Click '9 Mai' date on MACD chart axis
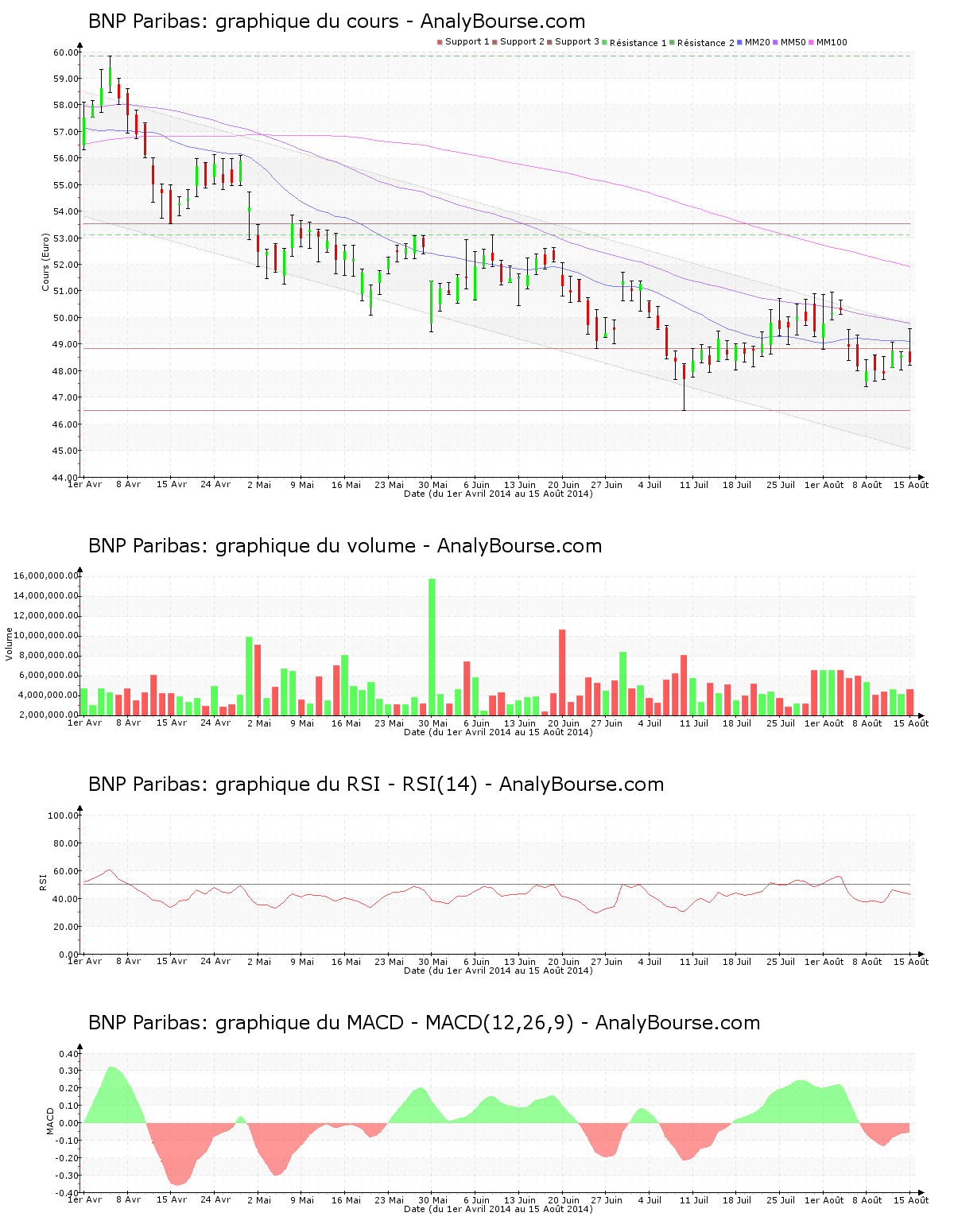This screenshot has height=1232, width=954. tap(302, 1199)
